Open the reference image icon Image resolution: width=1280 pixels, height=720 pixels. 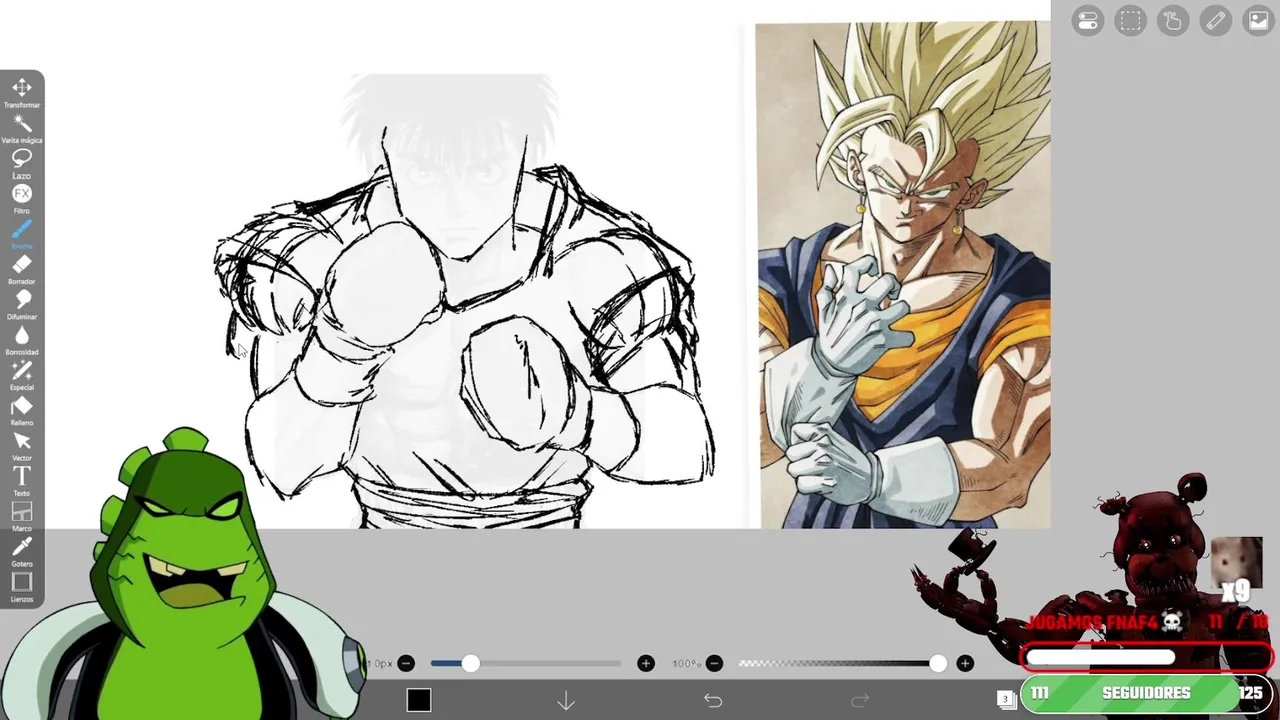click(x=1258, y=21)
